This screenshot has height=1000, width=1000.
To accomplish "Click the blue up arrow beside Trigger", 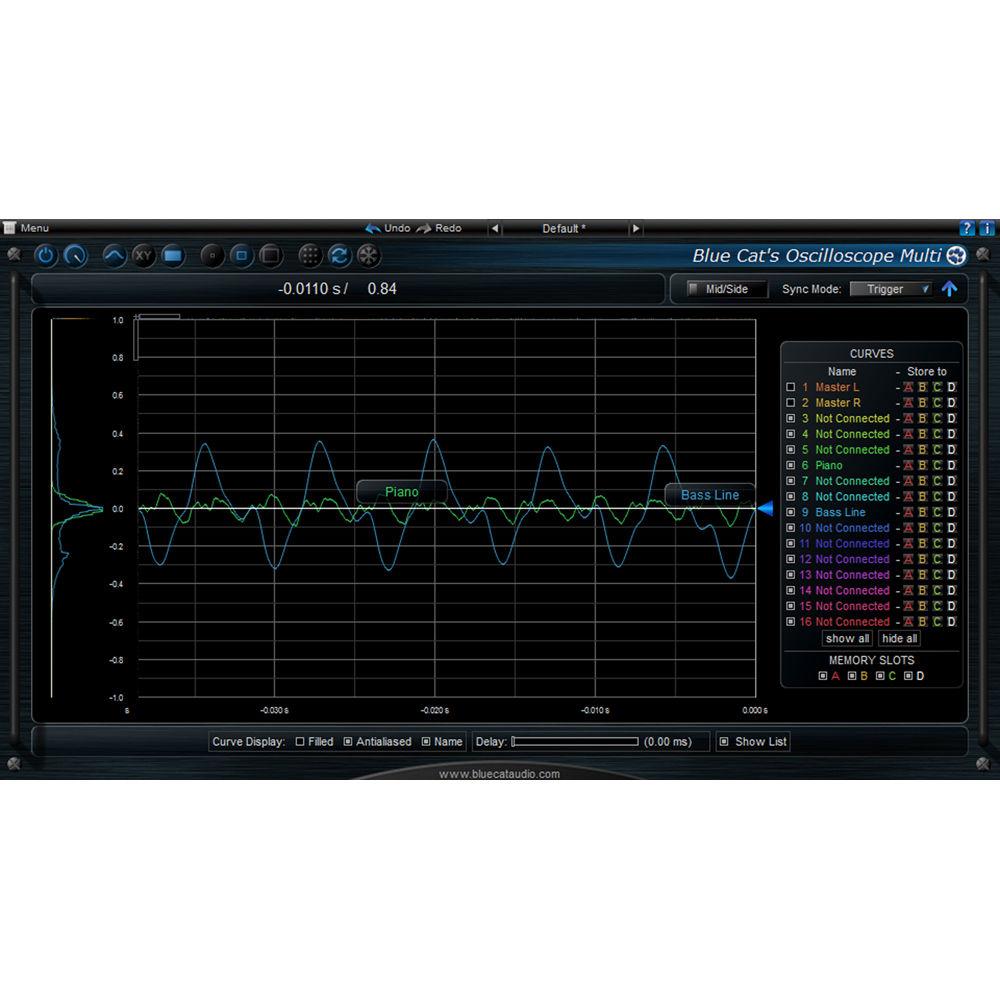I will click(949, 289).
